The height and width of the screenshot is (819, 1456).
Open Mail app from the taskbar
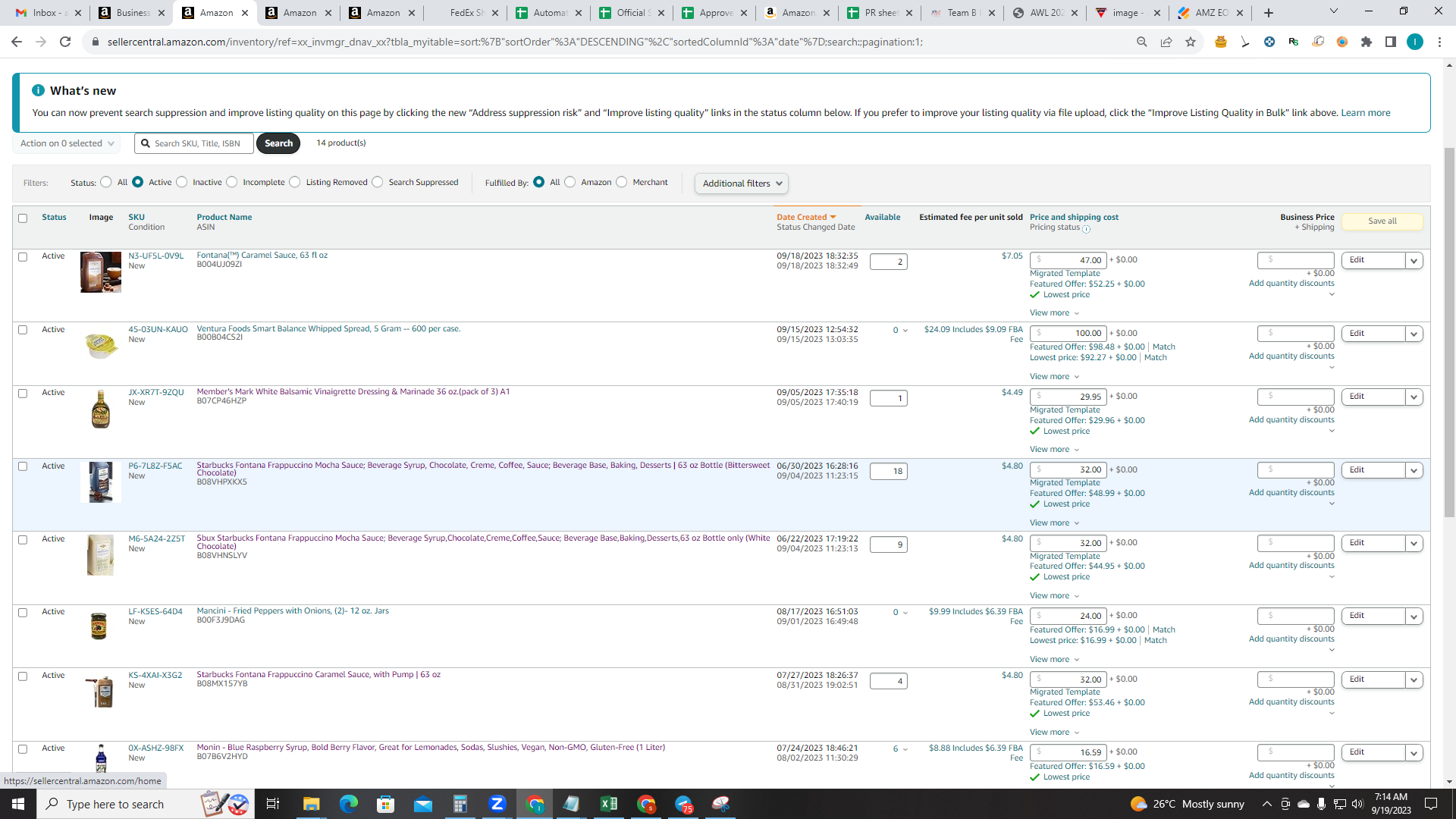(422, 804)
